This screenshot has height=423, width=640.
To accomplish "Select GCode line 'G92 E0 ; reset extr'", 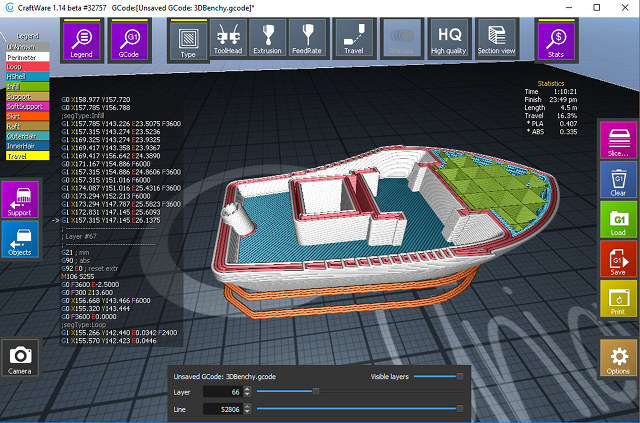I will click(x=89, y=268).
